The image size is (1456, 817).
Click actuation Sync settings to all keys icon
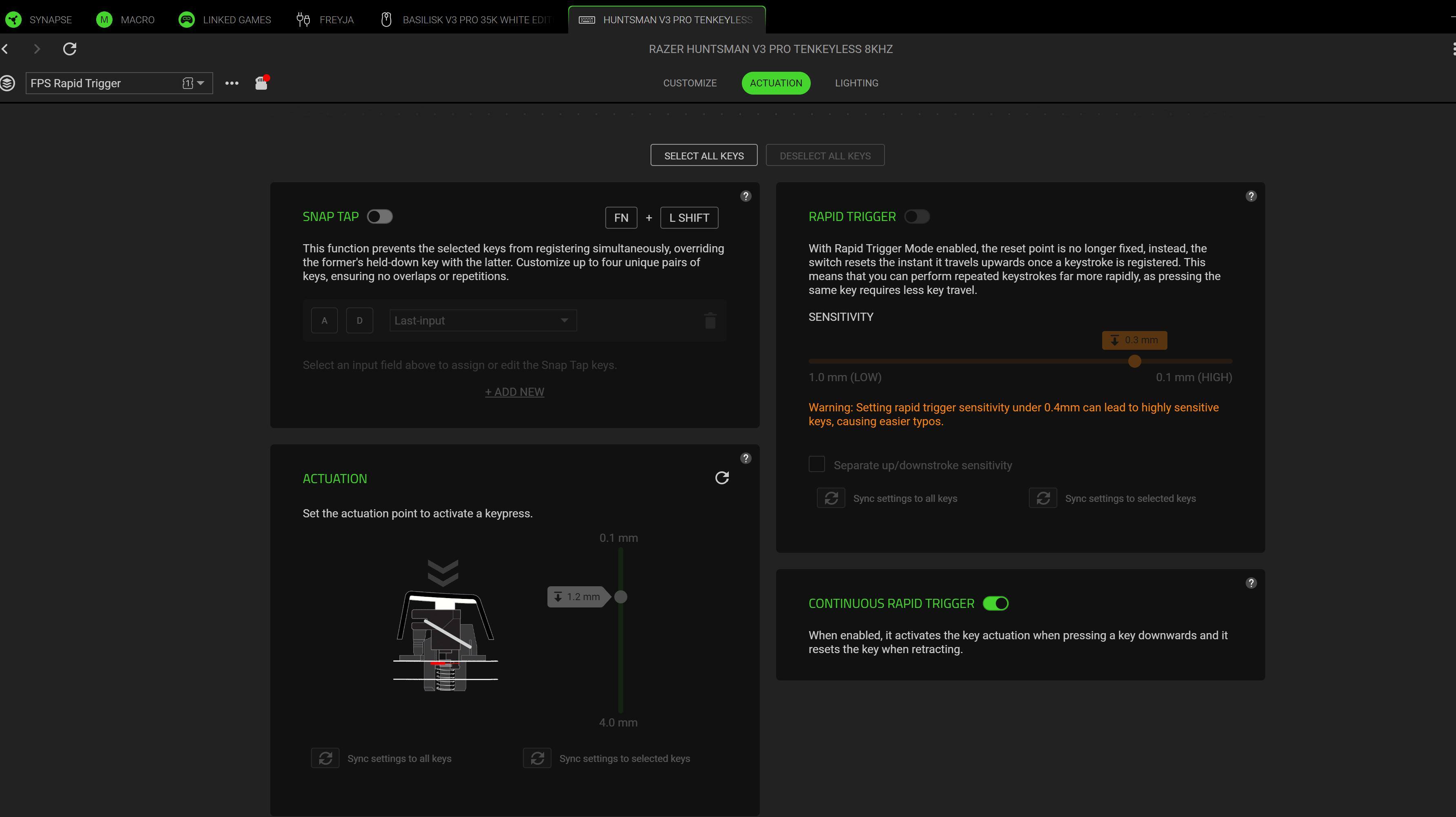coord(325,758)
